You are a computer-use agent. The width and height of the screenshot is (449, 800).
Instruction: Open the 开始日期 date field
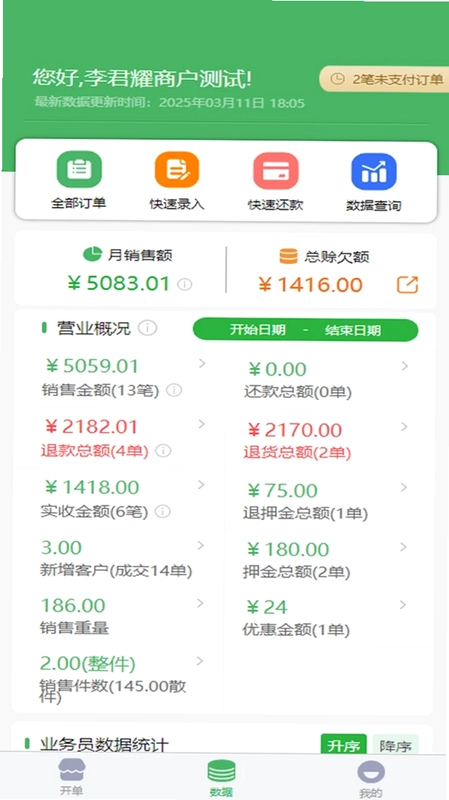pos(258,330)
